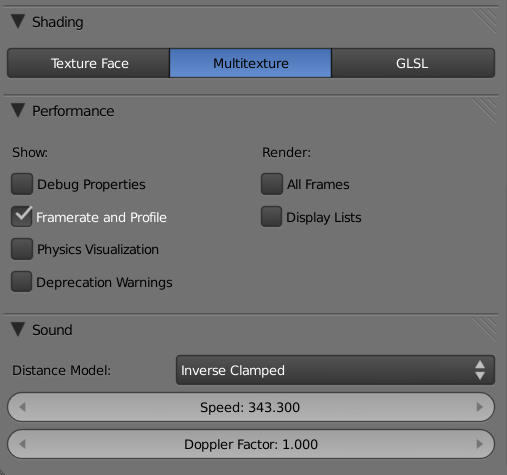
Task: Click the Doppler Factor value field
Action: pos(251,444)
